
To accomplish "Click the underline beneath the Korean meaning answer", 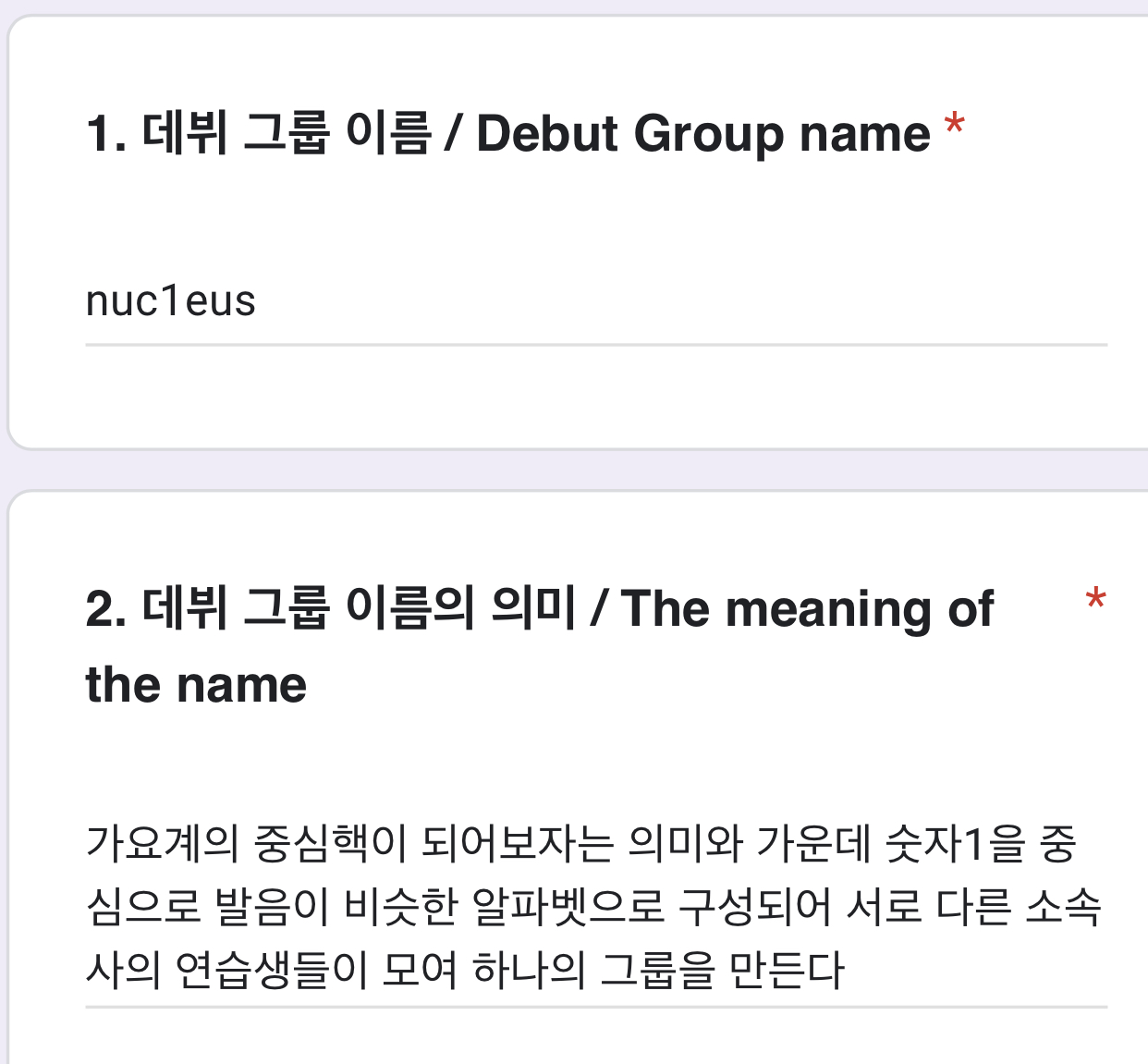I will click(x=596, y=1007).
